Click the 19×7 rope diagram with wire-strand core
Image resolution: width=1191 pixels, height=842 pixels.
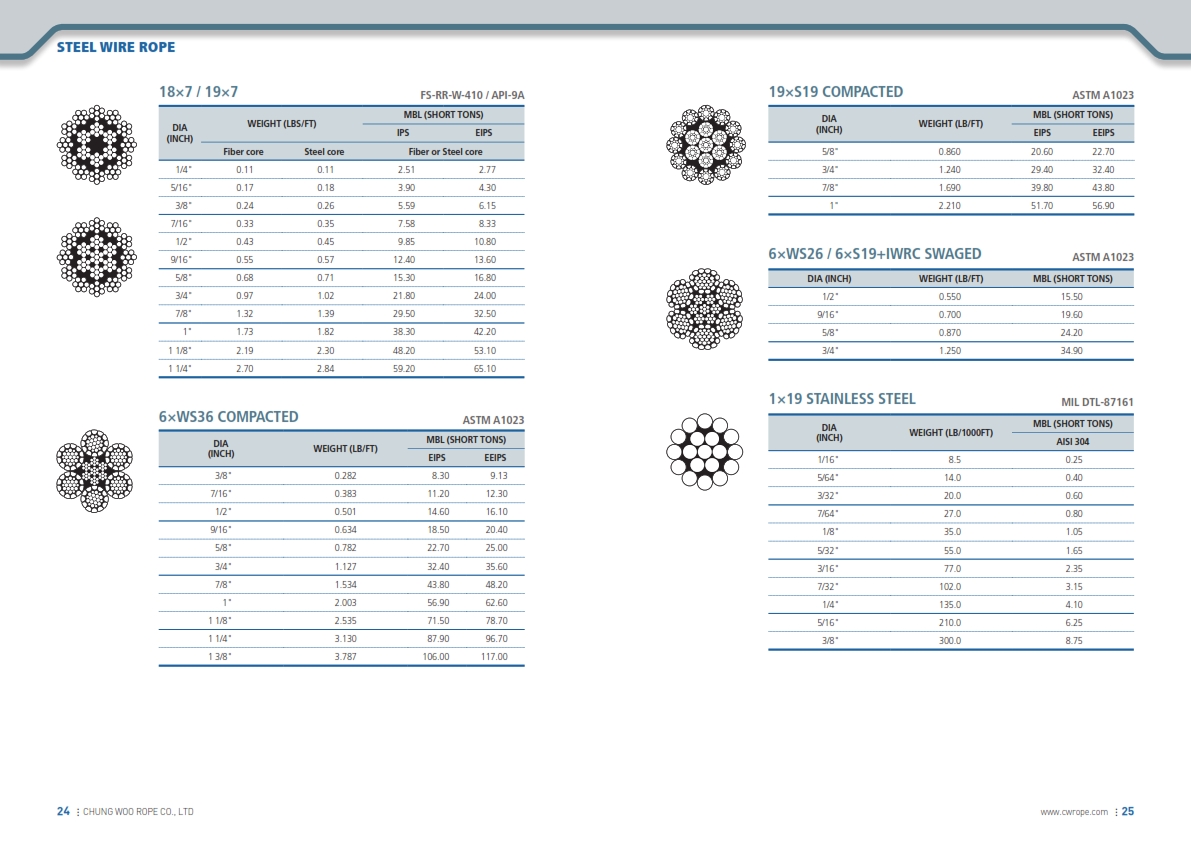coord(96,257)
